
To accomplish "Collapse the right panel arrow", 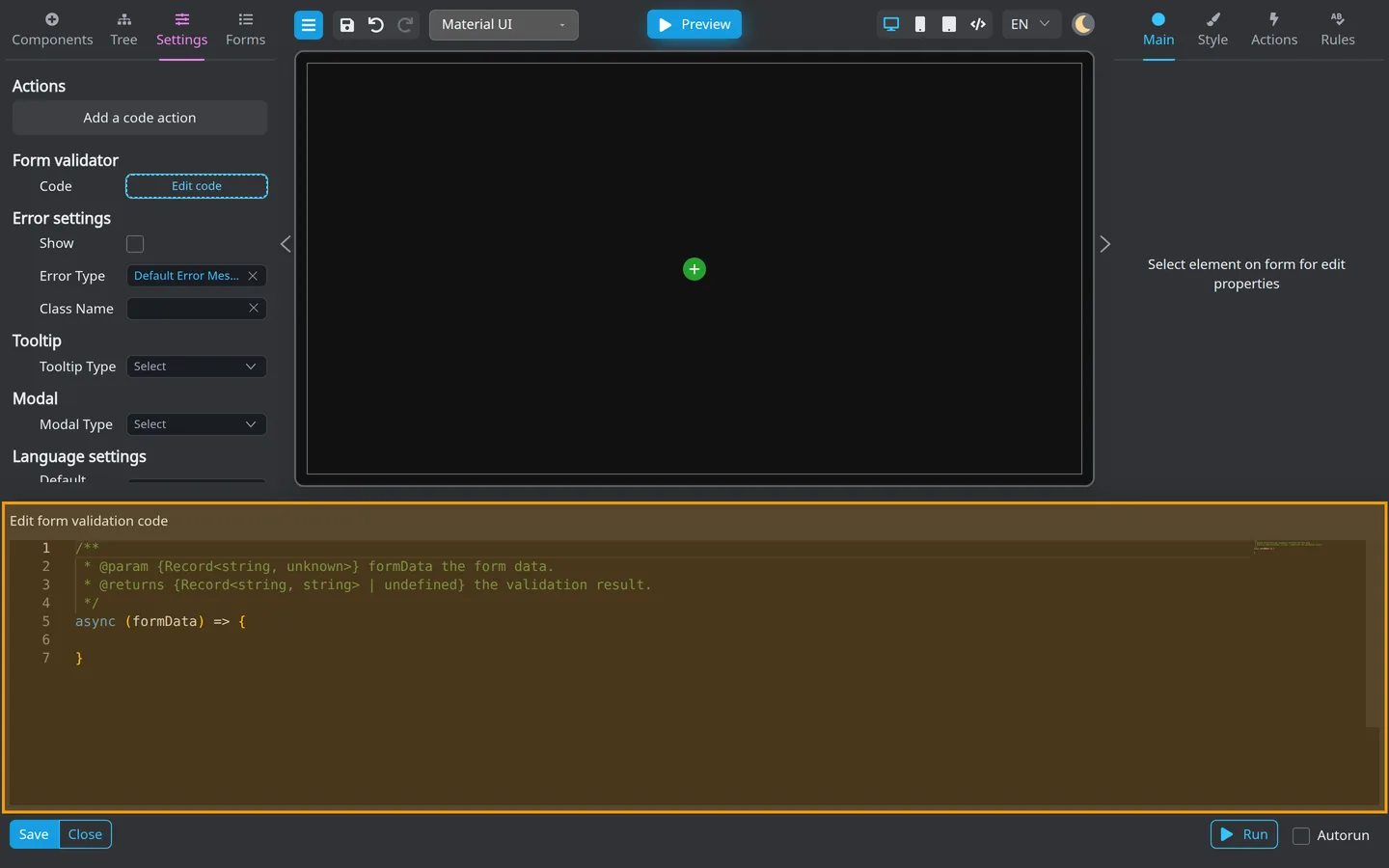I will [1105, 244].
